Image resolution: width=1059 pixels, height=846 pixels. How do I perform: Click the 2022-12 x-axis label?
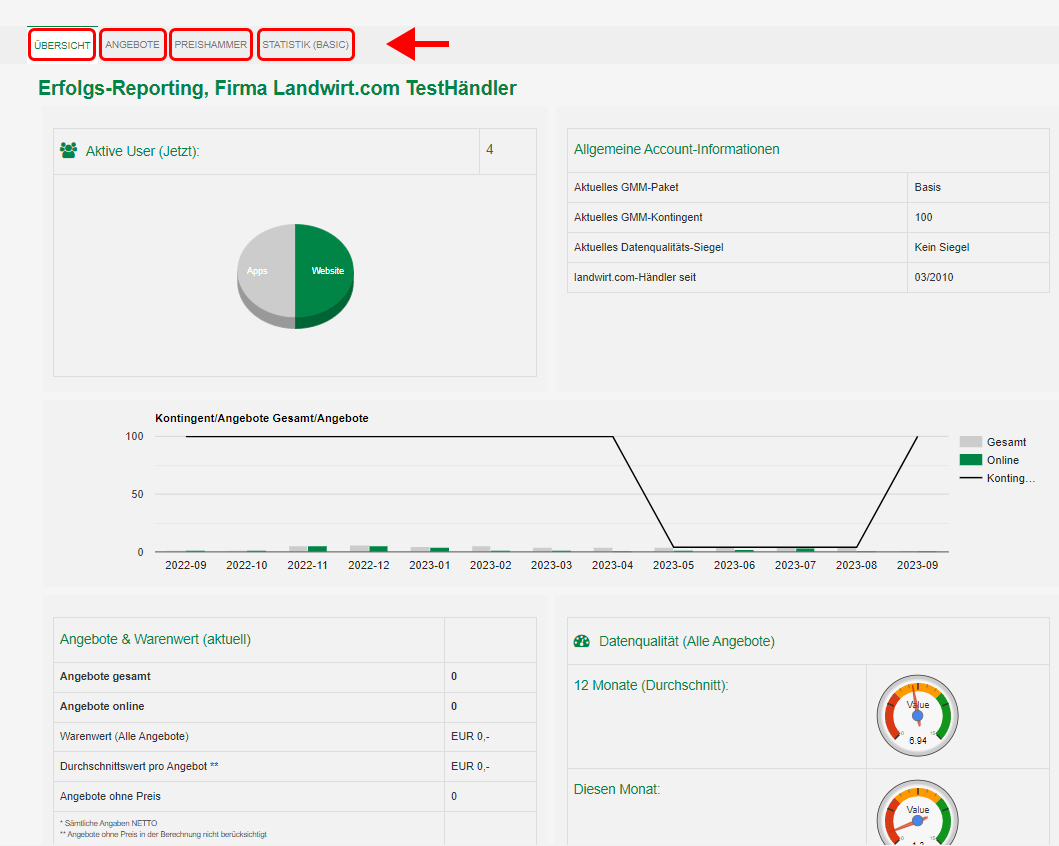[x=369, y=565]
